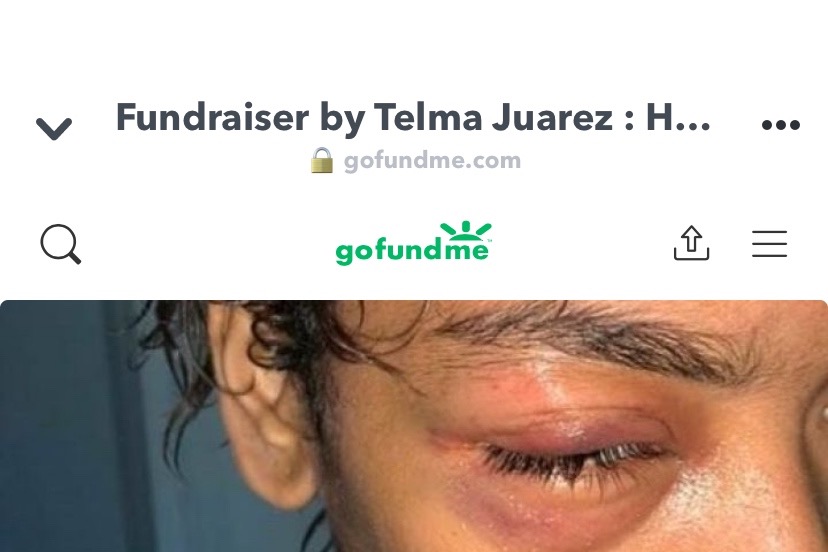
Task: Expand the truncated page title text
Action: (413, 117)
